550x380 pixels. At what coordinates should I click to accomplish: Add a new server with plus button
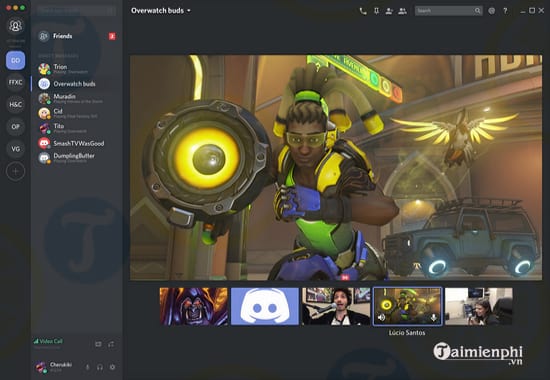[x=15, y=171]
